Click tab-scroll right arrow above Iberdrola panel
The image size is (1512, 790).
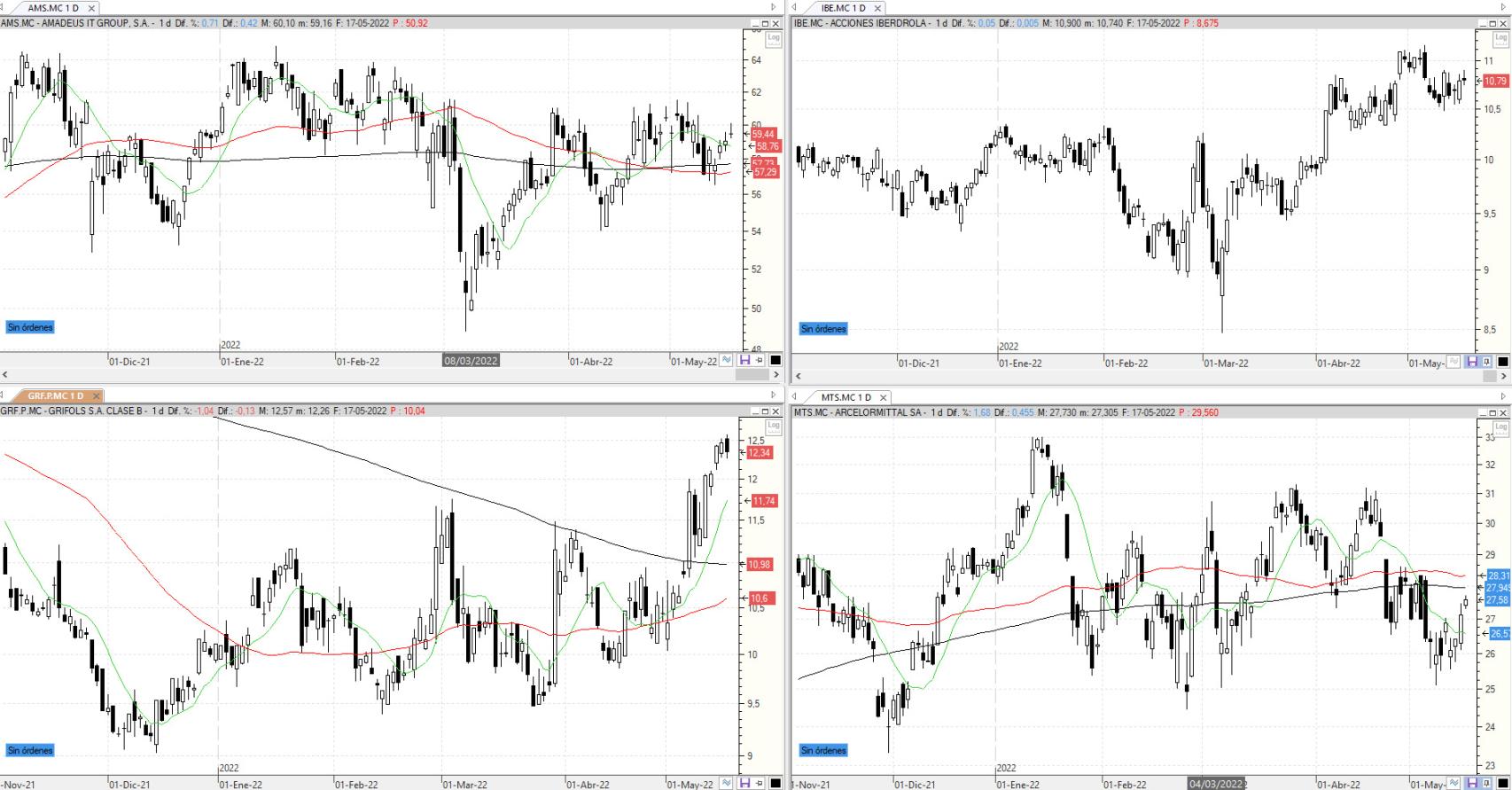(x=1503, y=7)
